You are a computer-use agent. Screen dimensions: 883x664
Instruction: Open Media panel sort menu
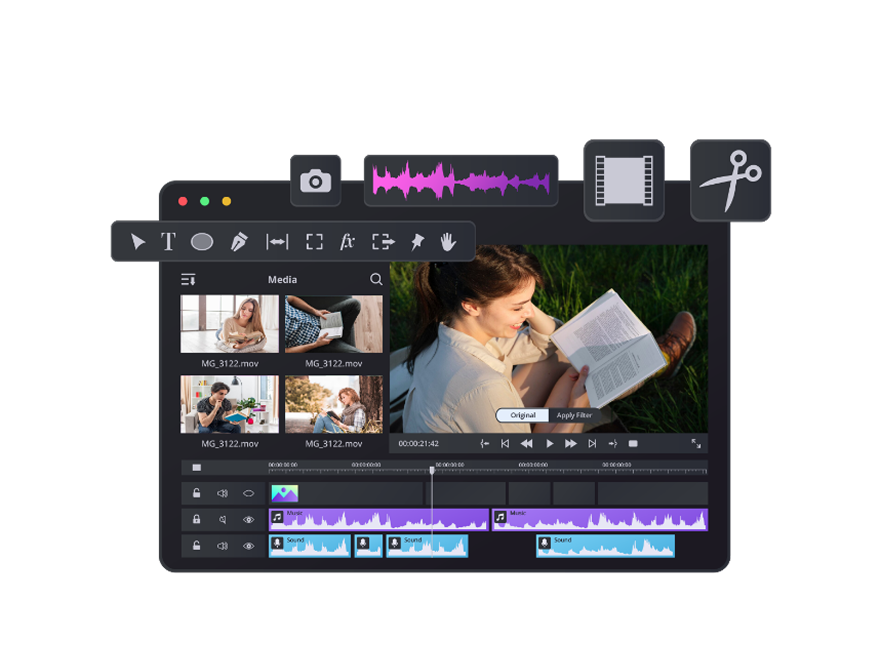pos(188,280)
